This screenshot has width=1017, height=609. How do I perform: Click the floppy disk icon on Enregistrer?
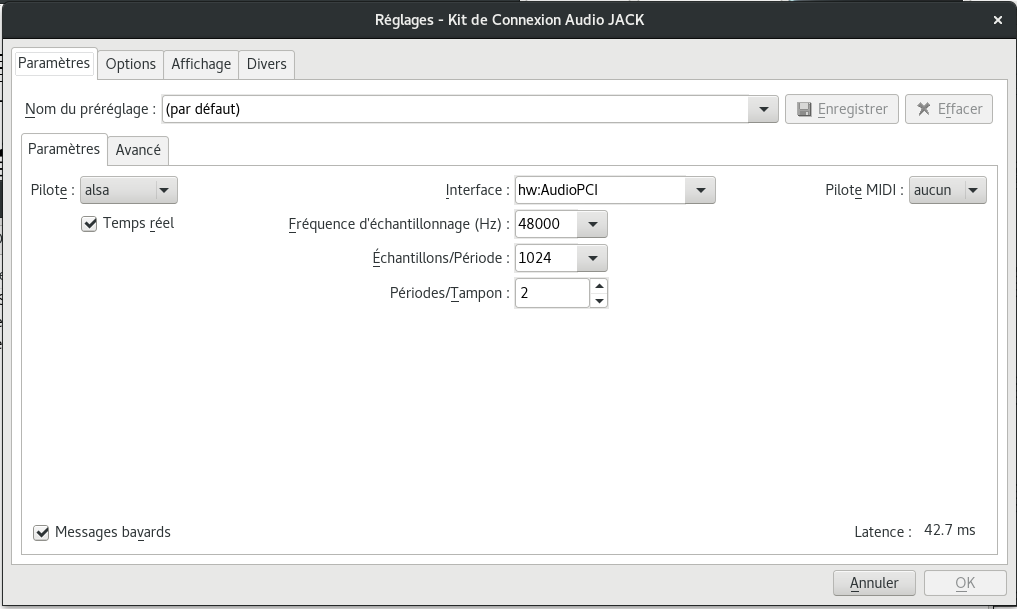tap(804, 109)
